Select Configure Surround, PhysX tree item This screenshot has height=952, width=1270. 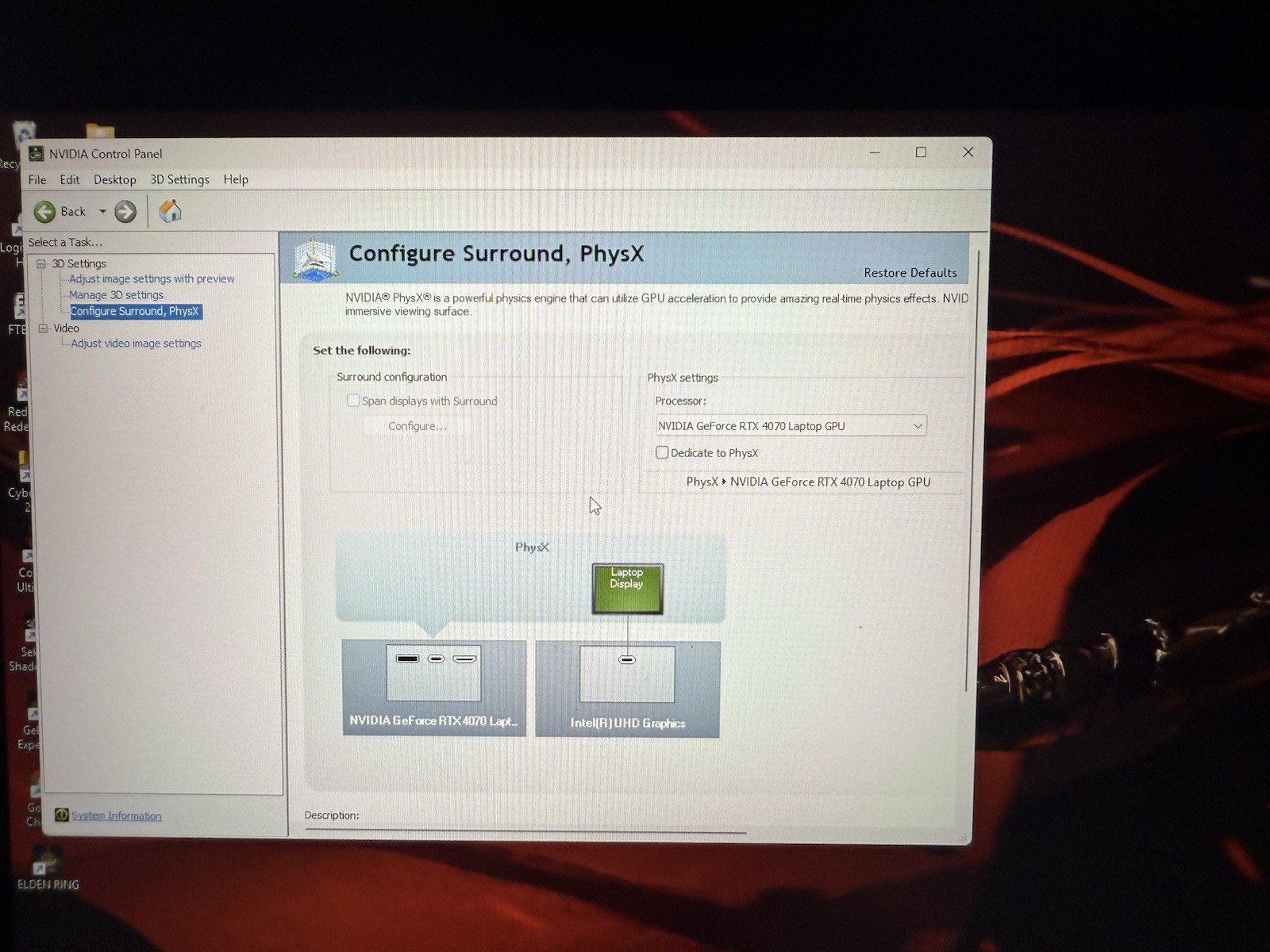click(136, 311)
